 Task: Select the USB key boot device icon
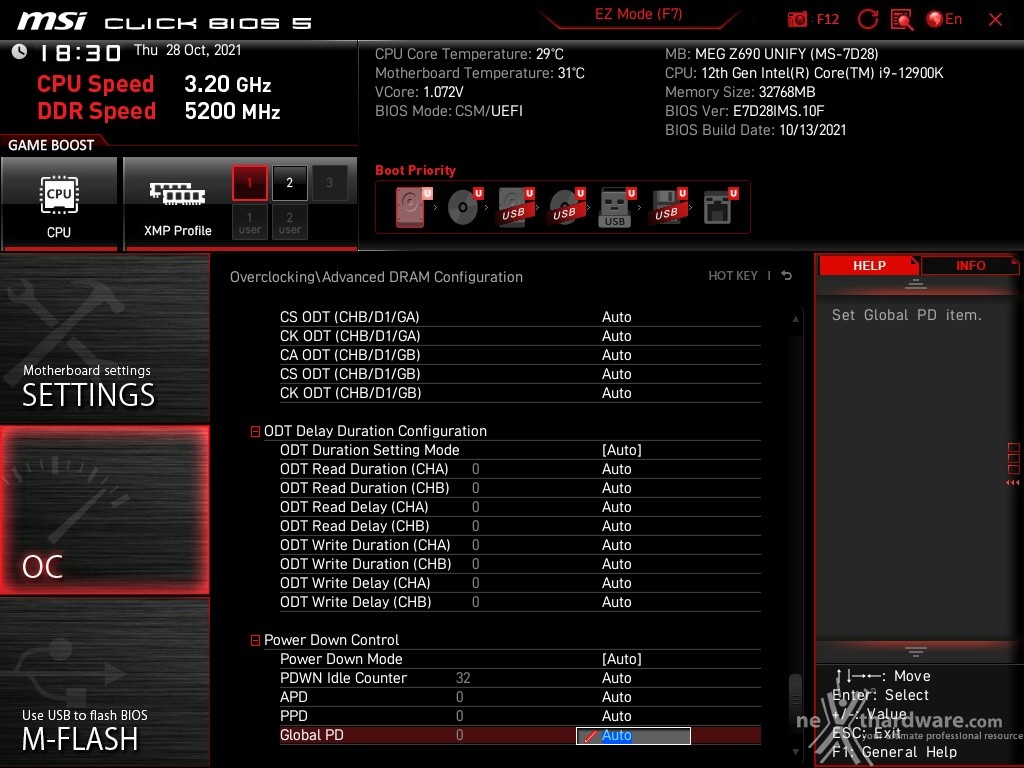pyautogui.click(x=616, y=206)
